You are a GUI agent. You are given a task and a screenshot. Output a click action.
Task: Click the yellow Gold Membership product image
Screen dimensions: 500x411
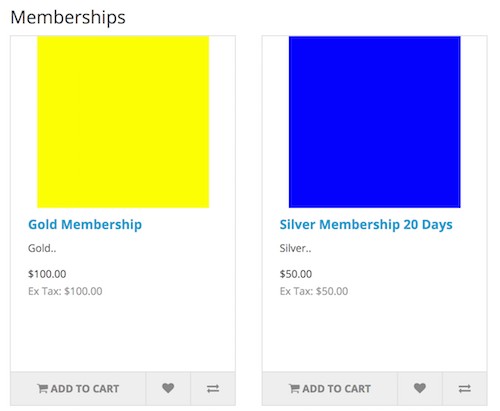123,122
